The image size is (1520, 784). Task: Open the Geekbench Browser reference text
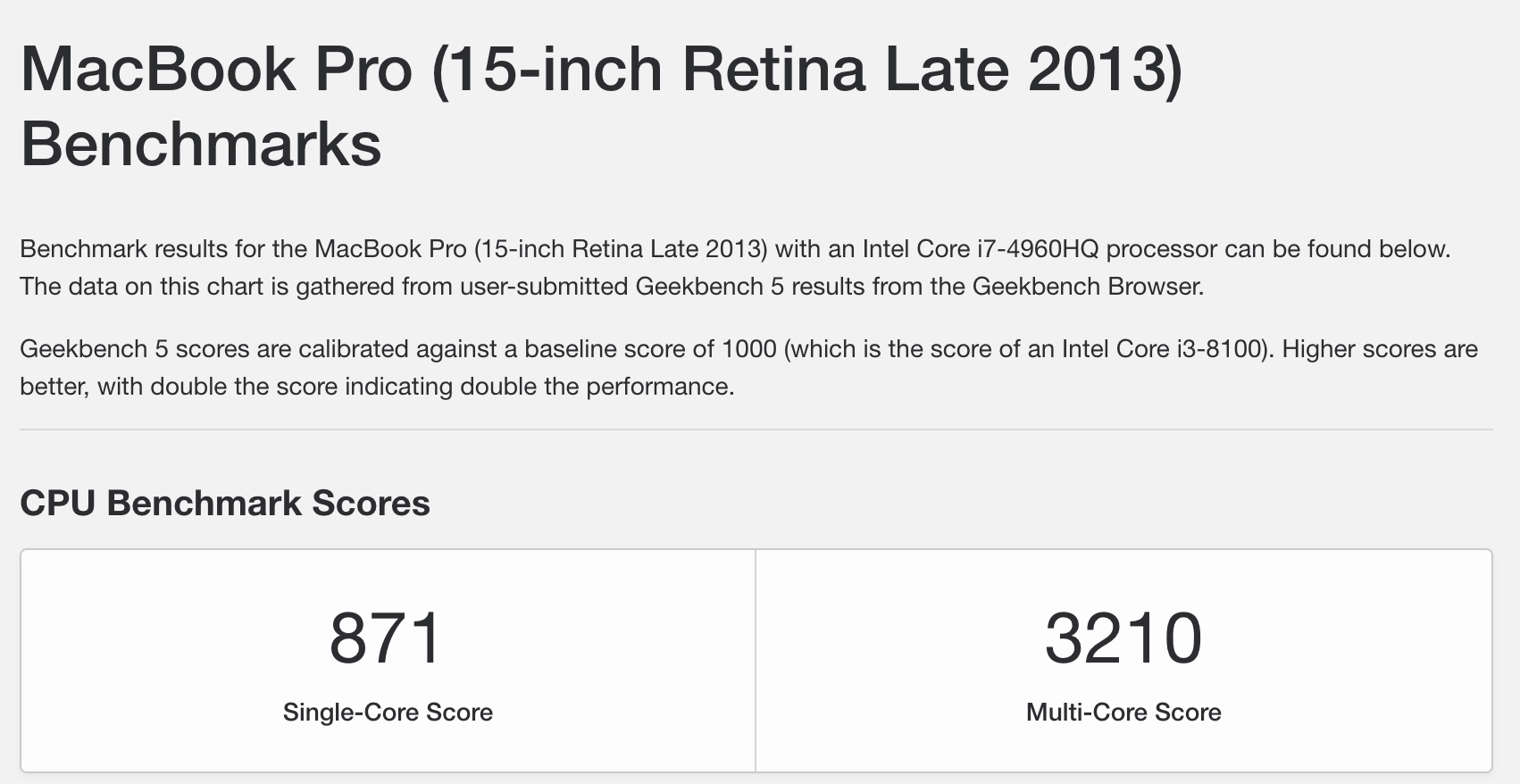click(x=1086, y=286)
